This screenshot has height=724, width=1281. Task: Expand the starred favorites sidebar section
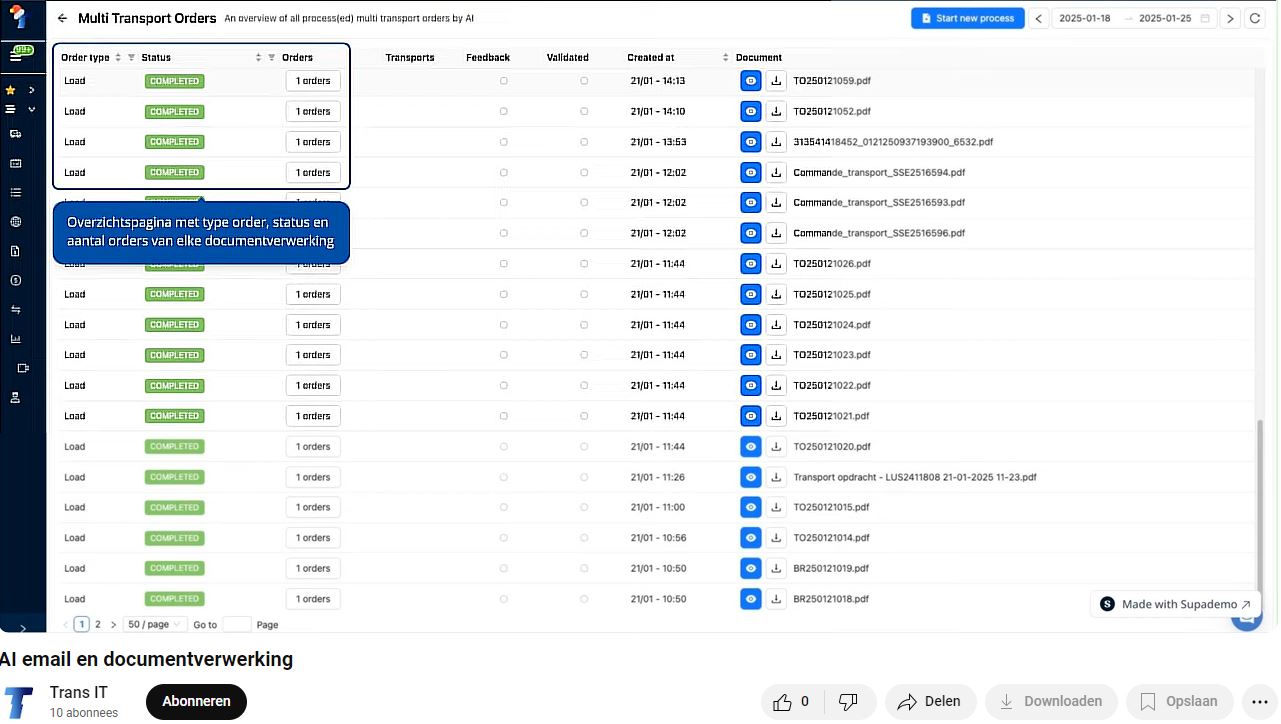click(31, 90)
